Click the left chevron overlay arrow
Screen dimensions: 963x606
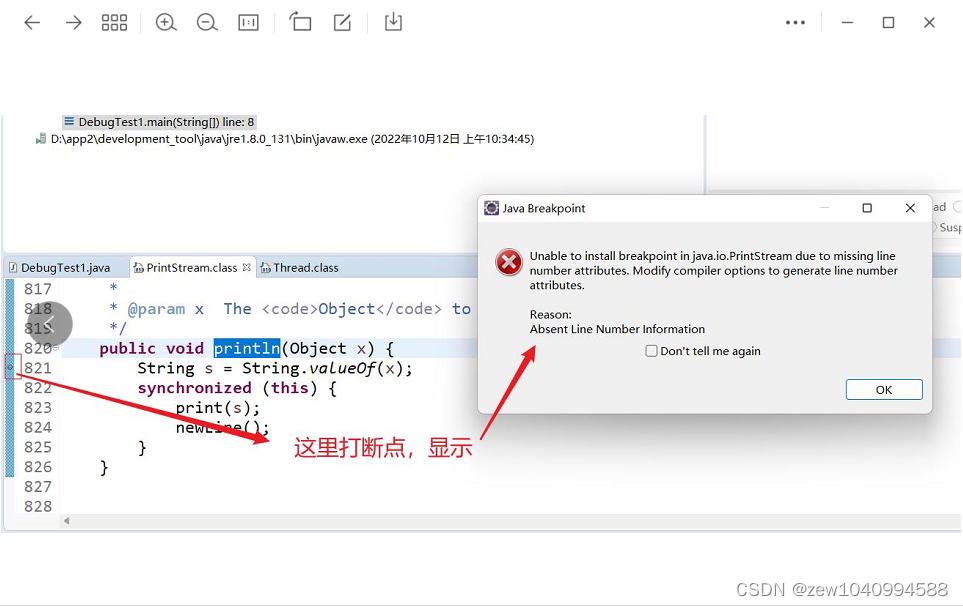point(48,325)
